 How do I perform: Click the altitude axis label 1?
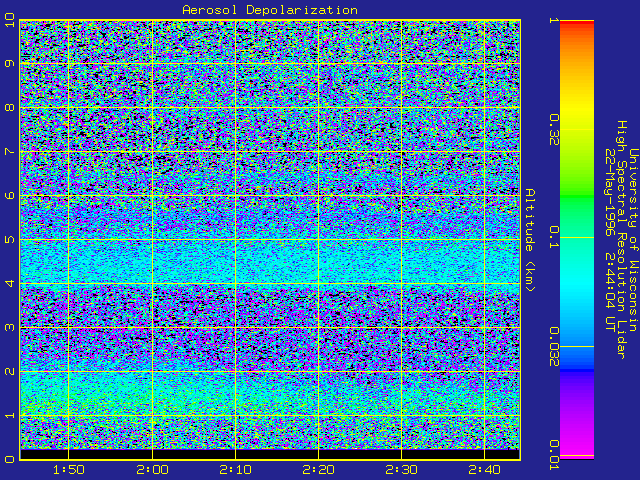pyautogui.click(x=9, y=415)
